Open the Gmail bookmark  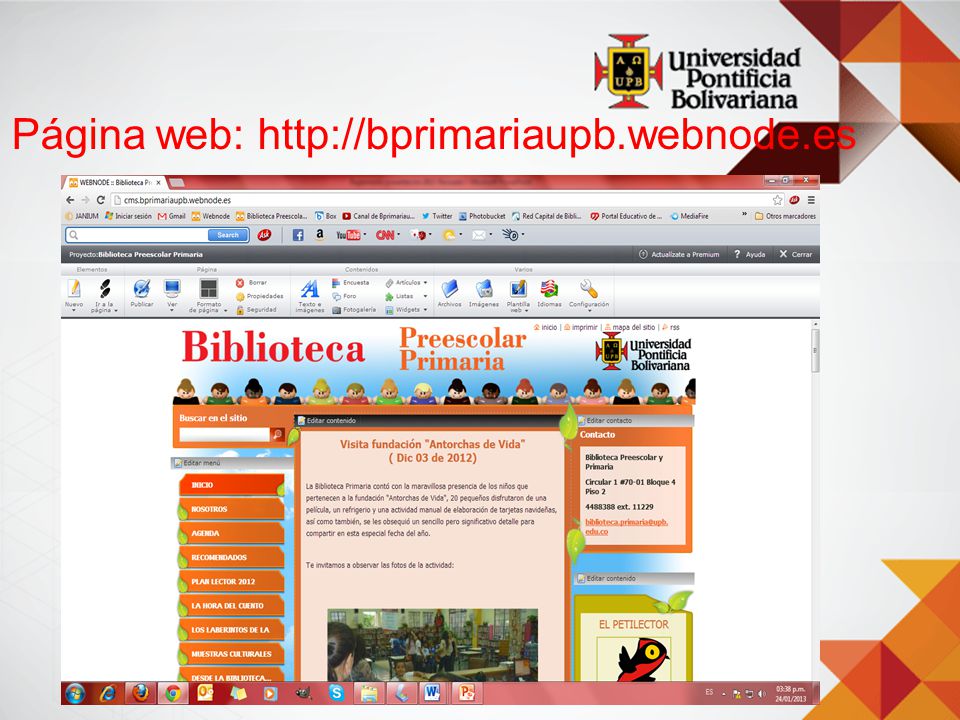[171, 216]
